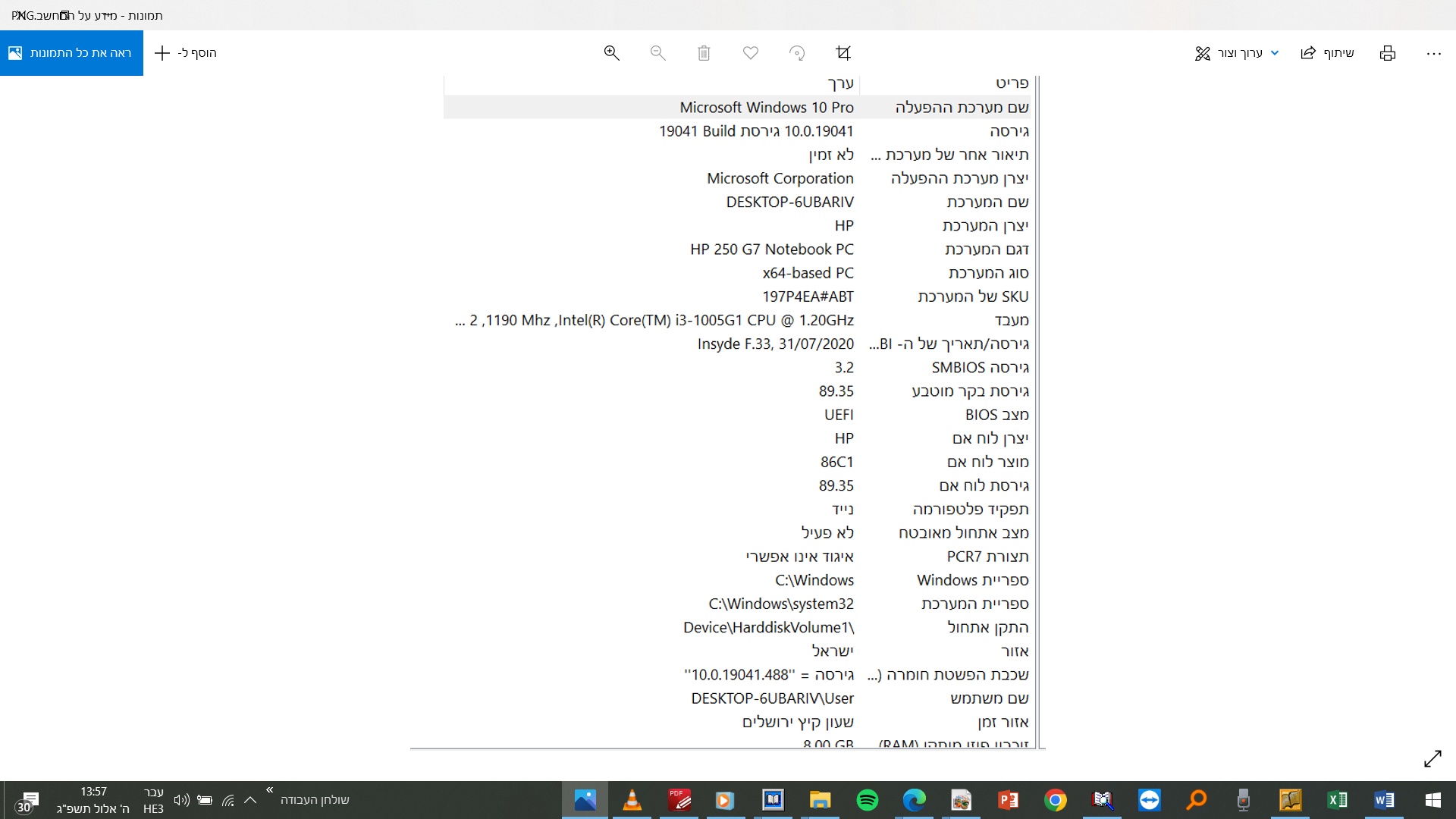Click the ישראל locale value
The height and width of the screenshot is (819, 1456).
pyautogui.click(x=833, y=651)
